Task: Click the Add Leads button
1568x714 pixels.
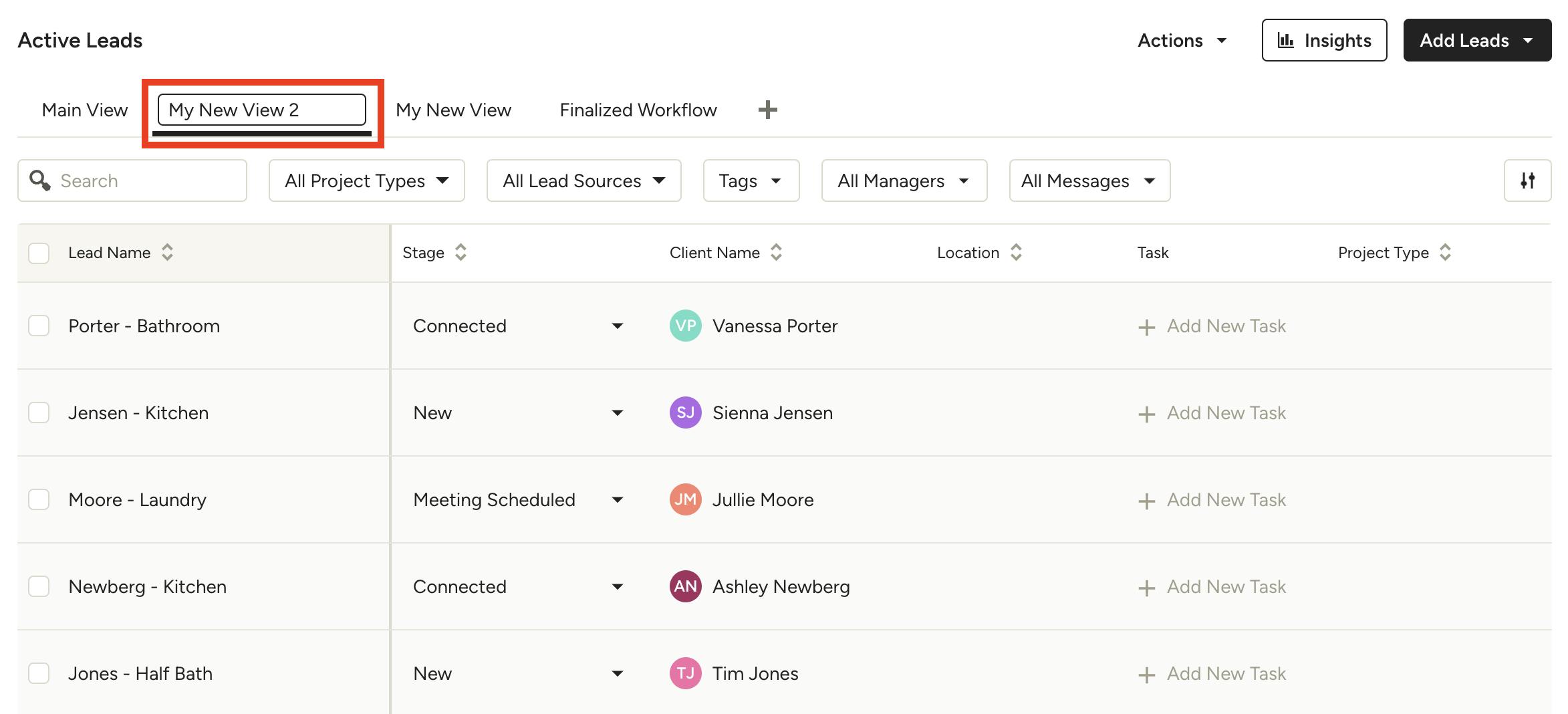Action: (1476, 40)
